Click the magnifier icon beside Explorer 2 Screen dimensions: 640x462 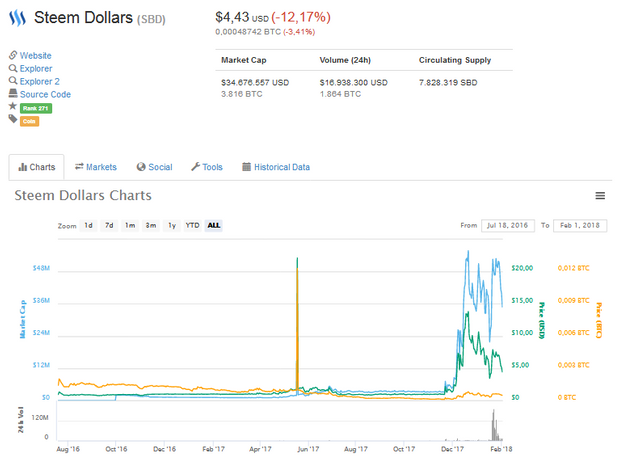[13, 81]
